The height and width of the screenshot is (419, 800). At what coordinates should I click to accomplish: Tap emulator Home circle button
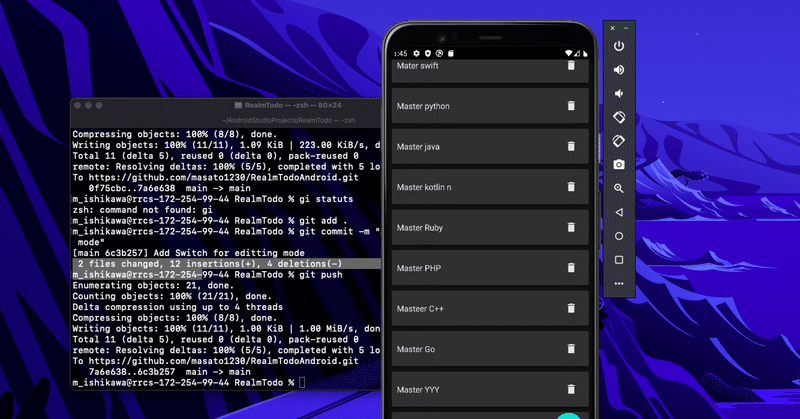click(x=619, y=236)
